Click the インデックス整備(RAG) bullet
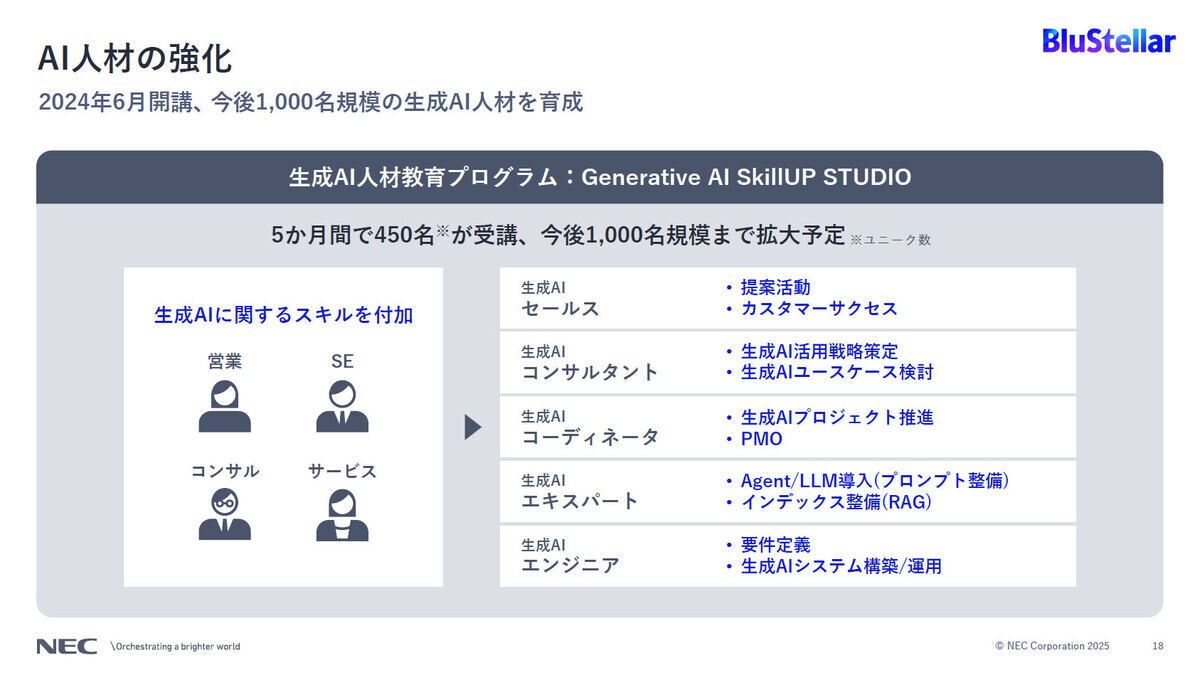This screenshot has width=1200, height=675. tap(830, 502)
